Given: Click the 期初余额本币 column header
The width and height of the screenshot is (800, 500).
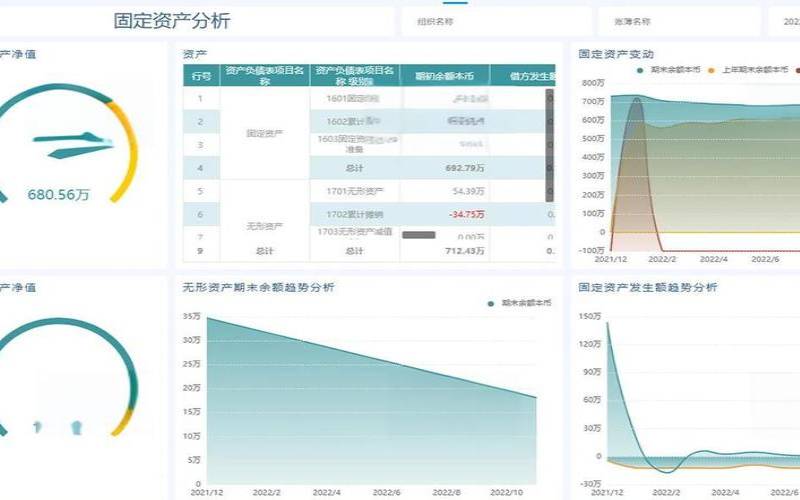Looking at the screenshot, I should [444, 75].
